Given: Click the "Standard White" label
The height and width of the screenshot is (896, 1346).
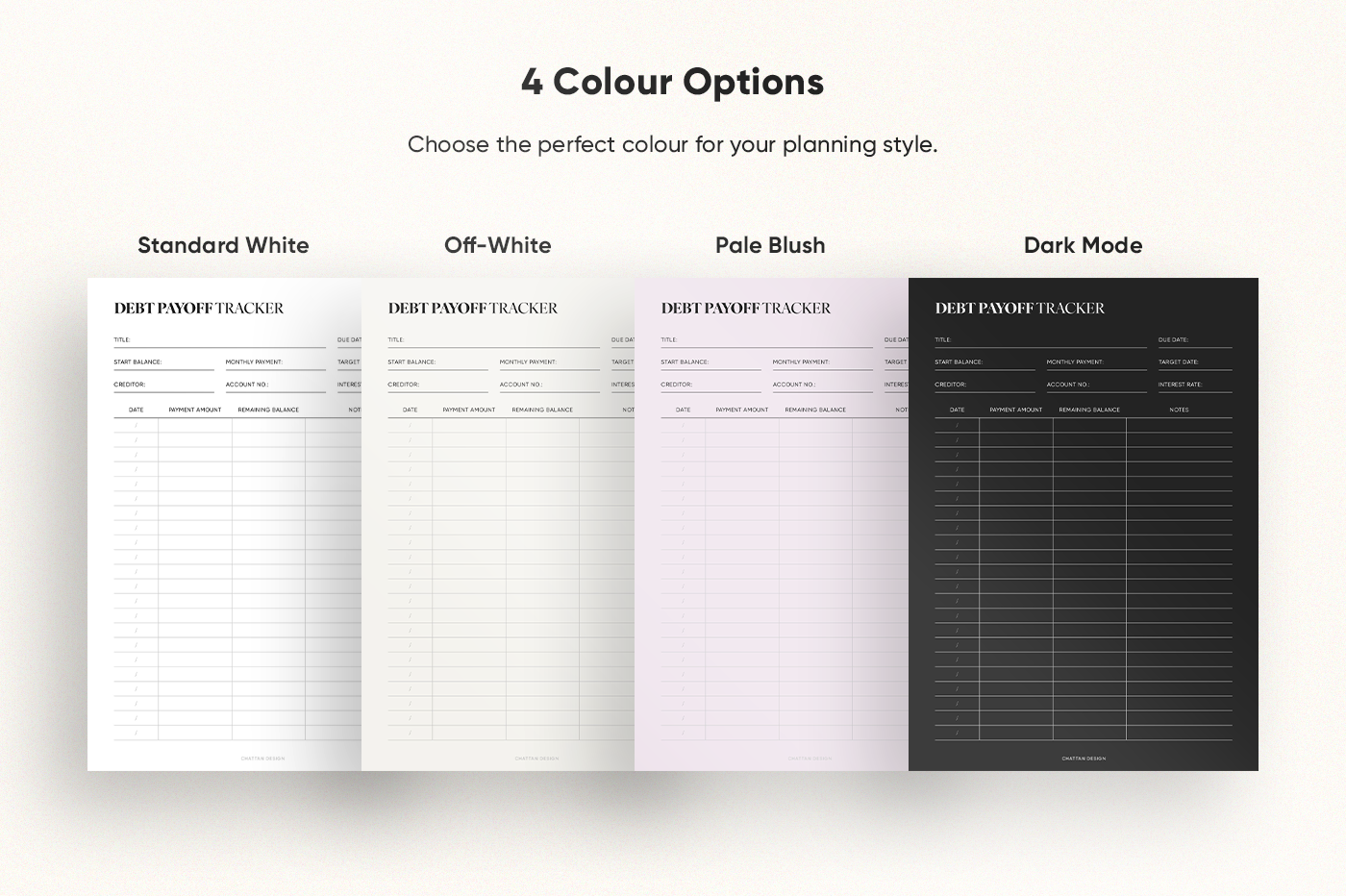Looking at the screenshot, I should tap(223, 245).
